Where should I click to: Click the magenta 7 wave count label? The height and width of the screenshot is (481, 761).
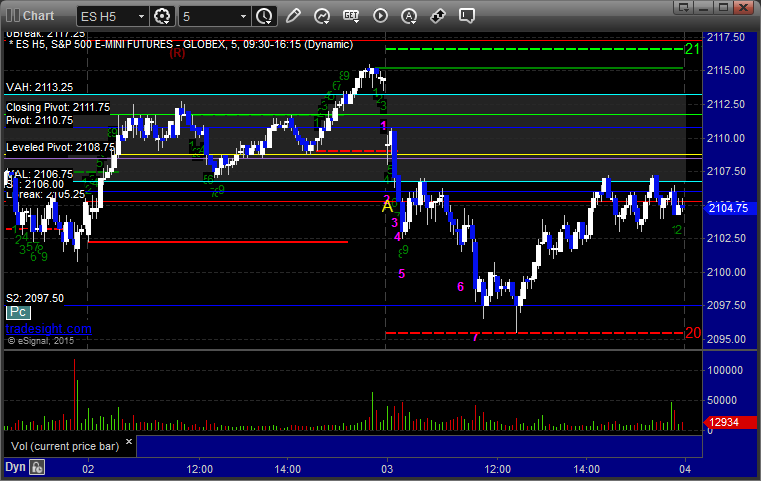click(475, 337)
